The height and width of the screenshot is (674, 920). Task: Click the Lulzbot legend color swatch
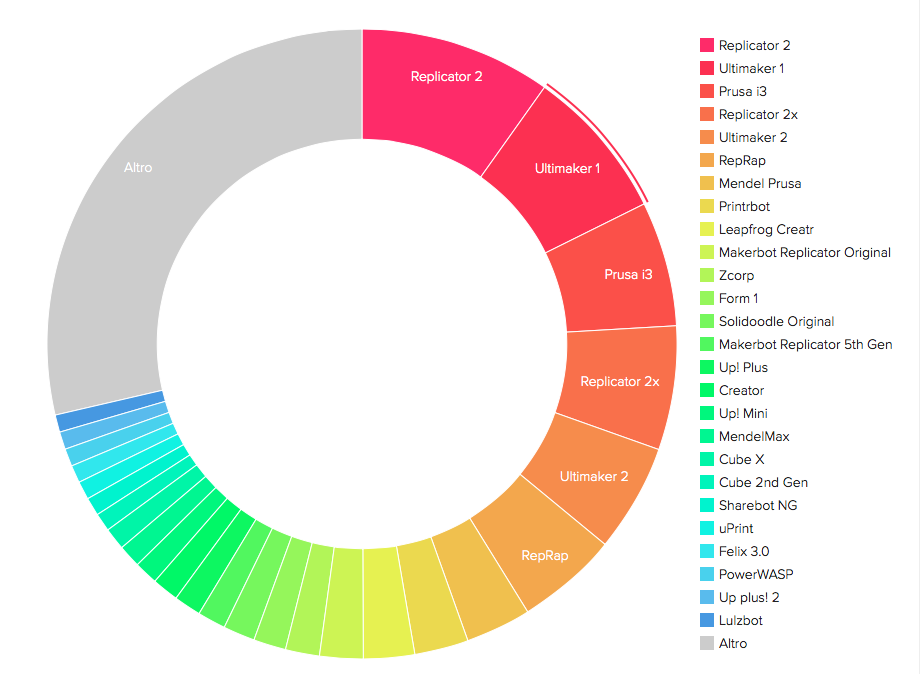click(706, 620)
